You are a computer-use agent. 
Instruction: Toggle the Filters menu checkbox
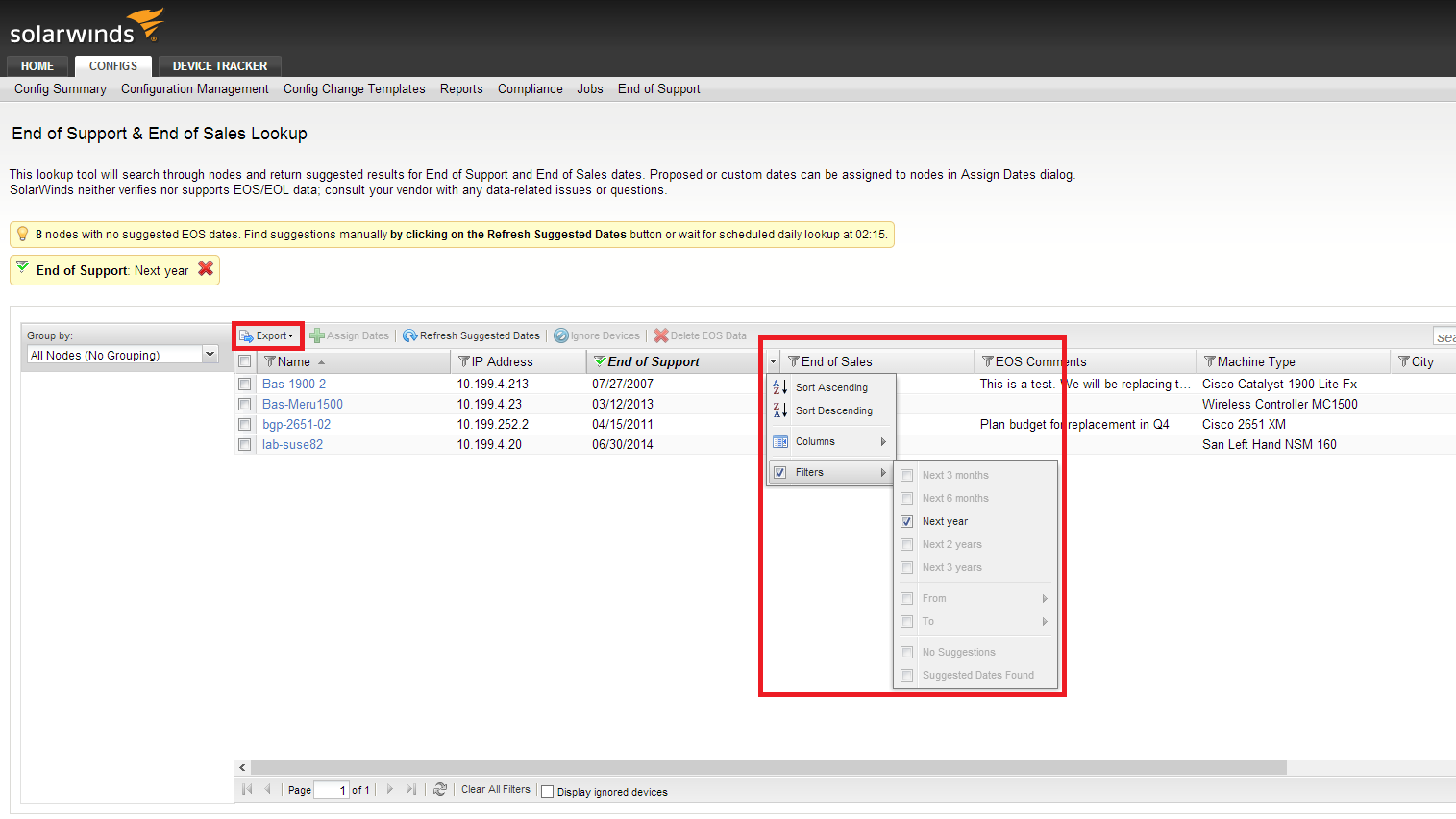click(780, 472)
